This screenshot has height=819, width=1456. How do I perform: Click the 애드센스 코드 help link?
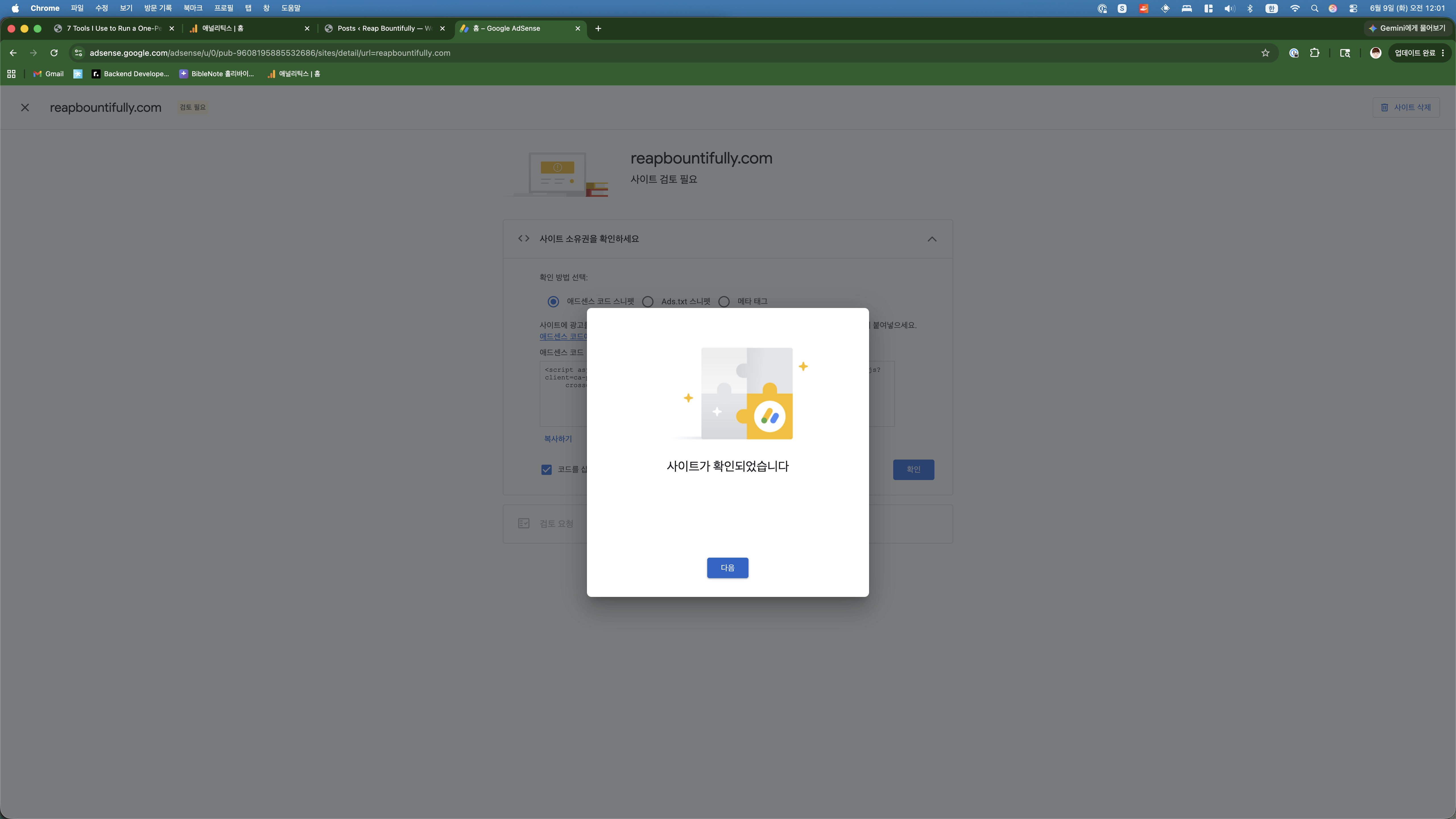tap(563, 336)
